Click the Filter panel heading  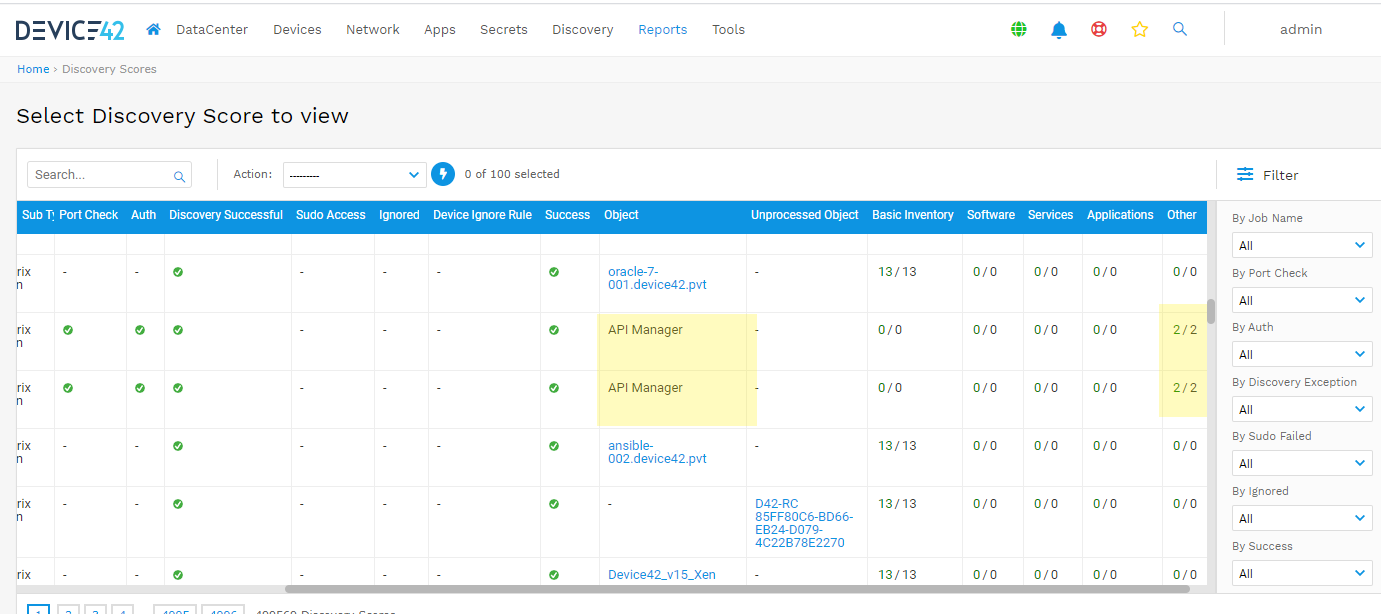tap(1280, 175)
